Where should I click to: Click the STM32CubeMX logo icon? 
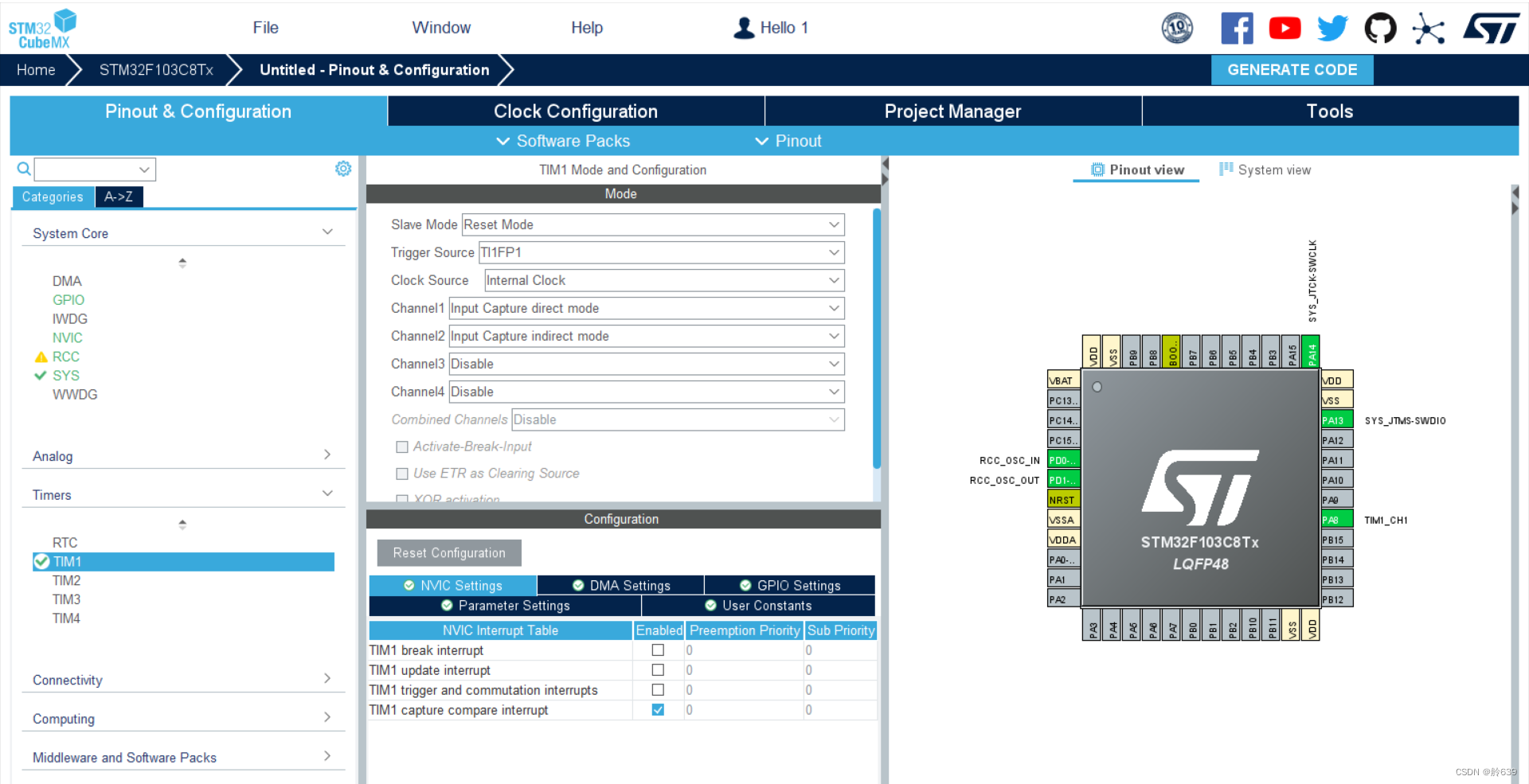coord(43,29)
